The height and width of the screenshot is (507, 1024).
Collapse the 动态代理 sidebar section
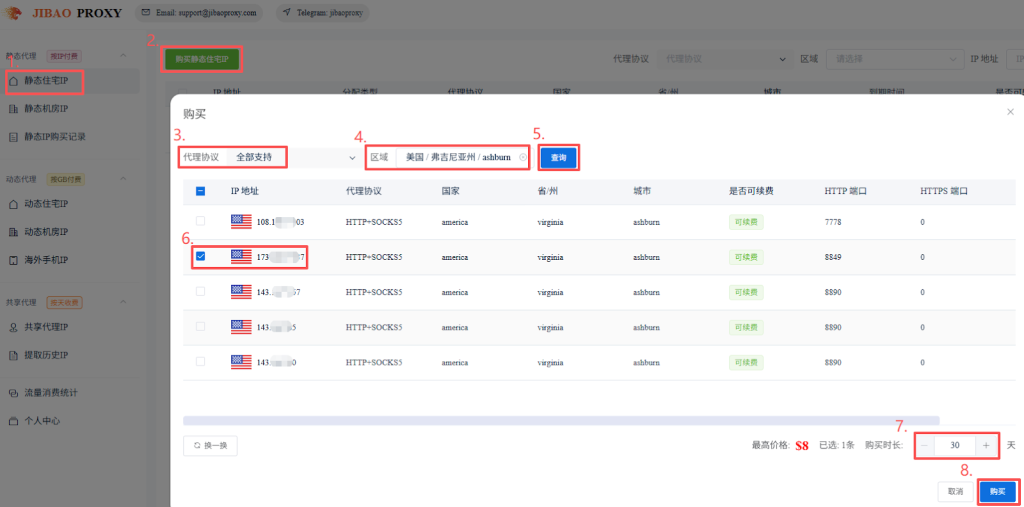(x=123, y=179)
